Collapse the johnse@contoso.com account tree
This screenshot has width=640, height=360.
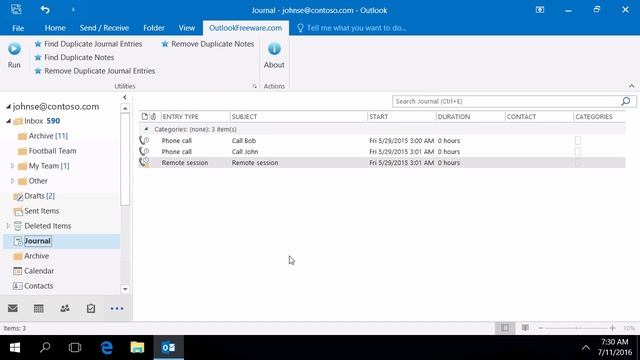(x=8, y=107)
